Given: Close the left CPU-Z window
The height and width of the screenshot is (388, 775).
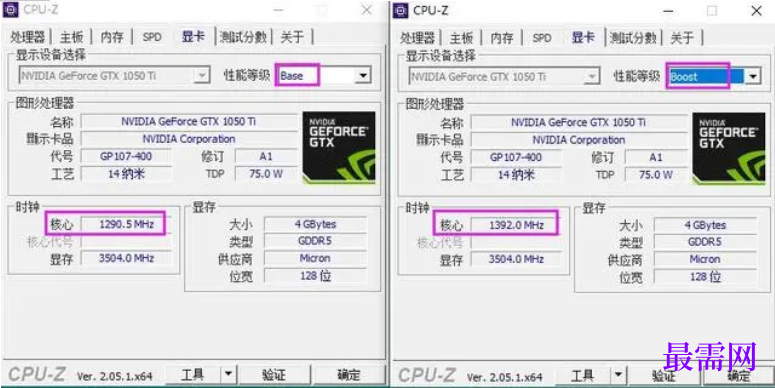Looking at the screenshot, I should point(367,10).
